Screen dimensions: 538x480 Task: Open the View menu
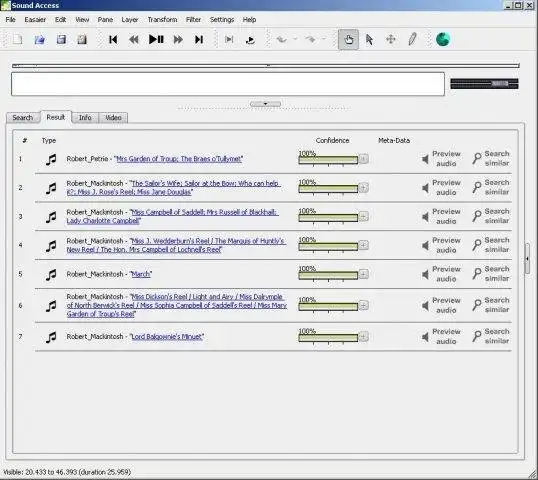pyautogui.click(x=82, y=20)
